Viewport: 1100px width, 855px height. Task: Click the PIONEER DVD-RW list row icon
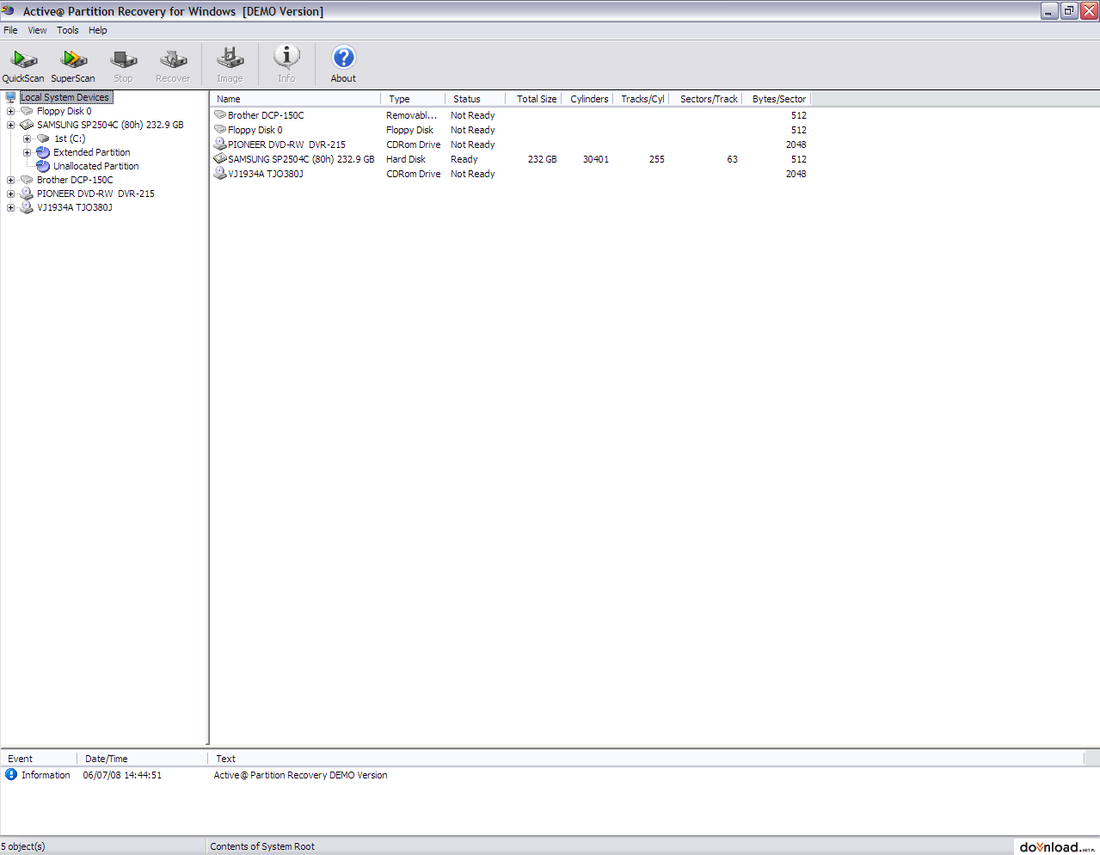coord(220,144)
